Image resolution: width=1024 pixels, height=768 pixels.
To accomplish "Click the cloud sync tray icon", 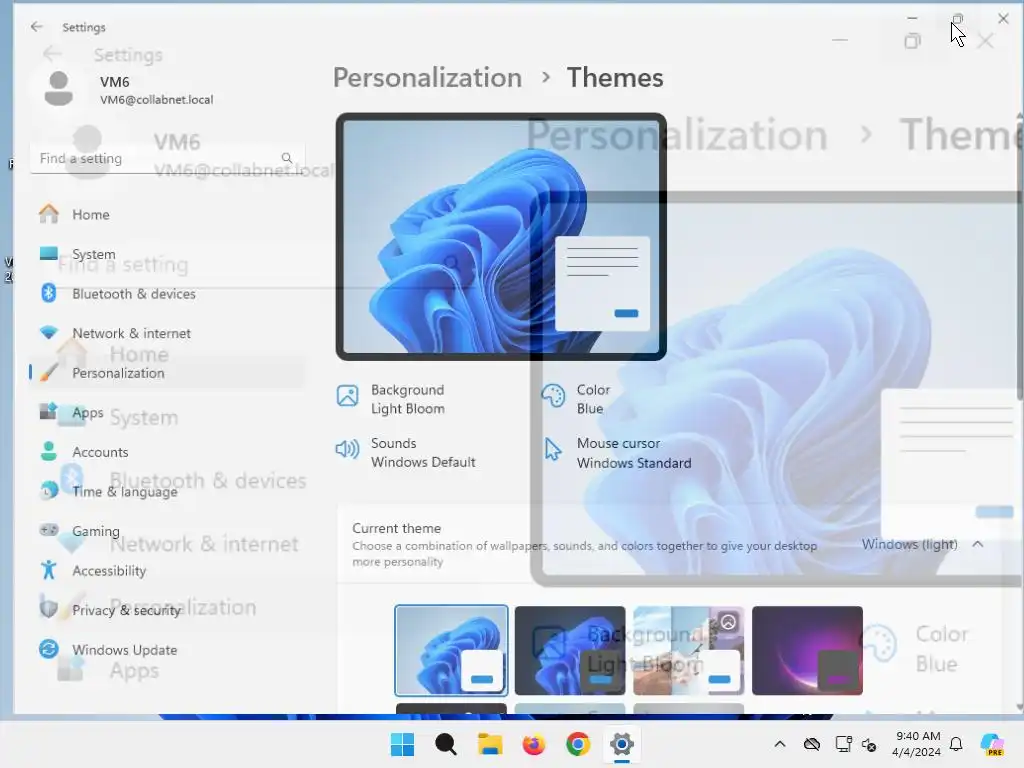I will 812,744.
